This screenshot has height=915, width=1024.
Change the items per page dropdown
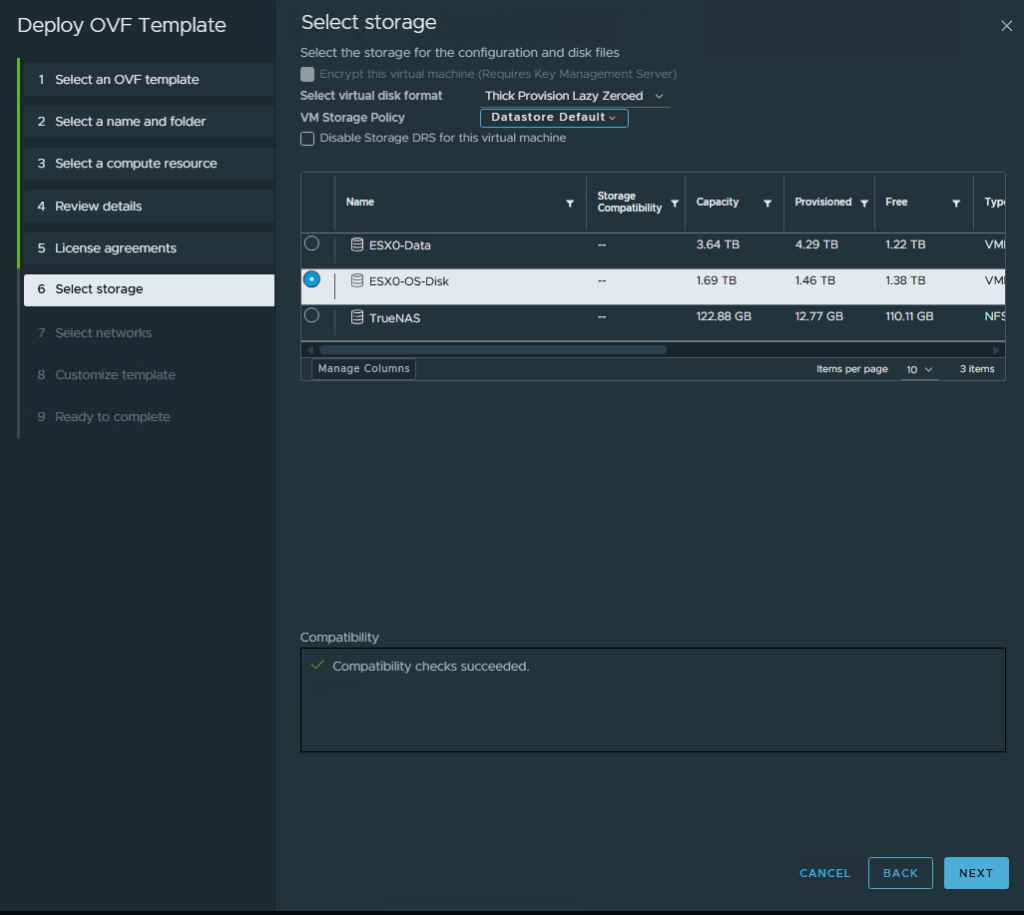(x=919, y=370)
